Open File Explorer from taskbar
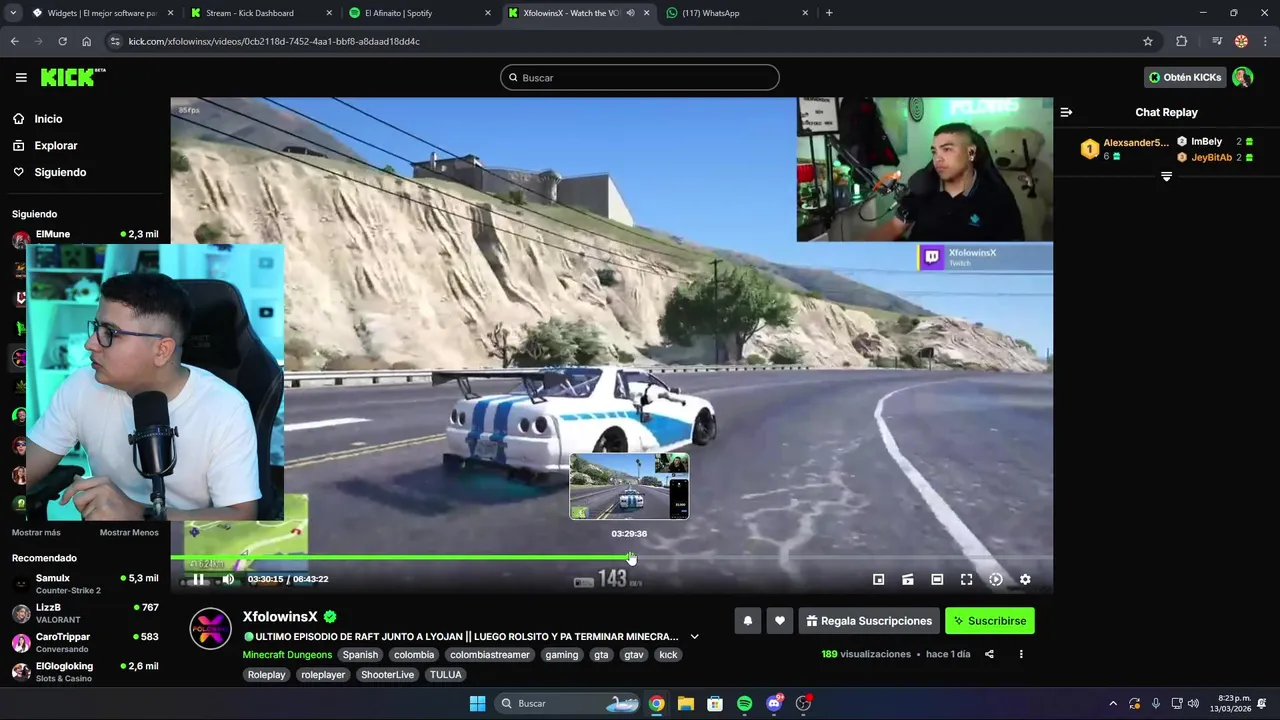 tap(686, 703)
